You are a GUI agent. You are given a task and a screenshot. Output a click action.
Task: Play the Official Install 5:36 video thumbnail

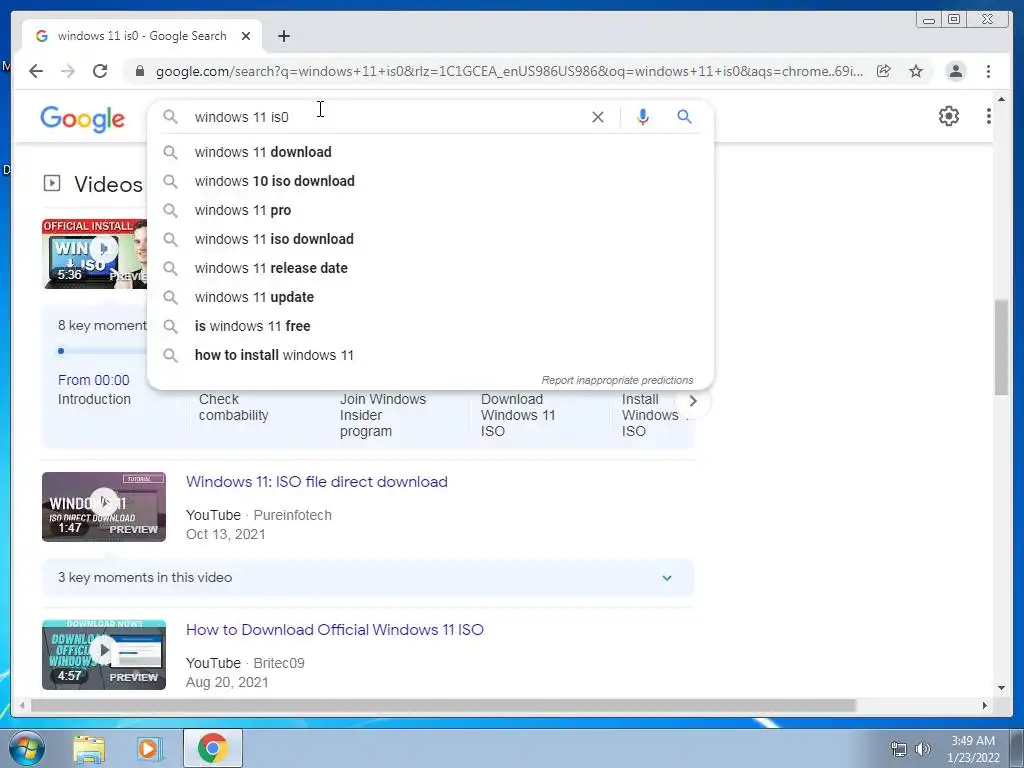(x=95, y=253)
